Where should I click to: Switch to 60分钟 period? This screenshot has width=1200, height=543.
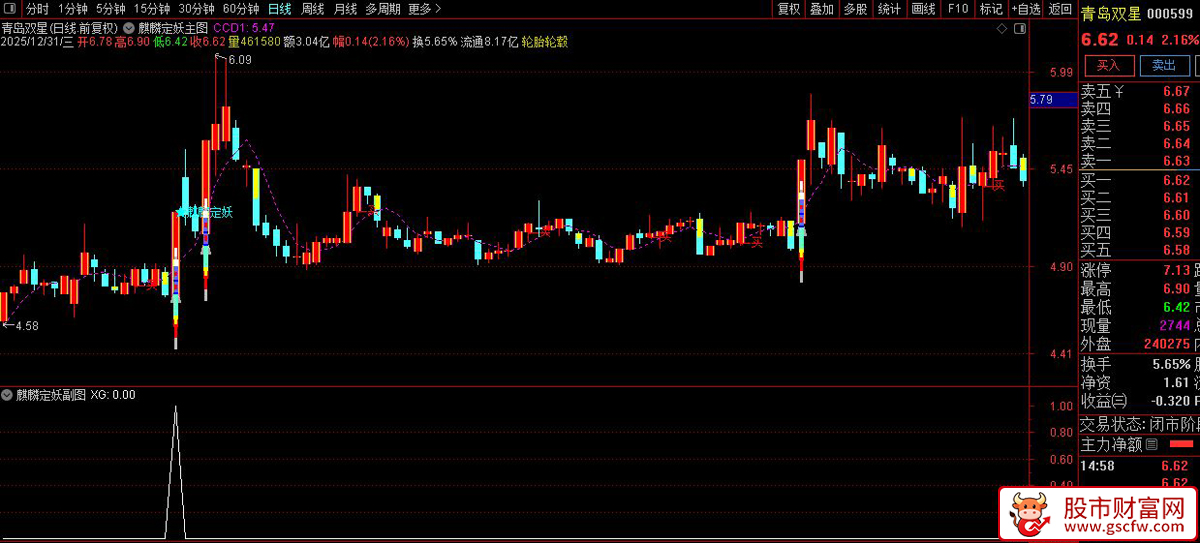point(241,9)
